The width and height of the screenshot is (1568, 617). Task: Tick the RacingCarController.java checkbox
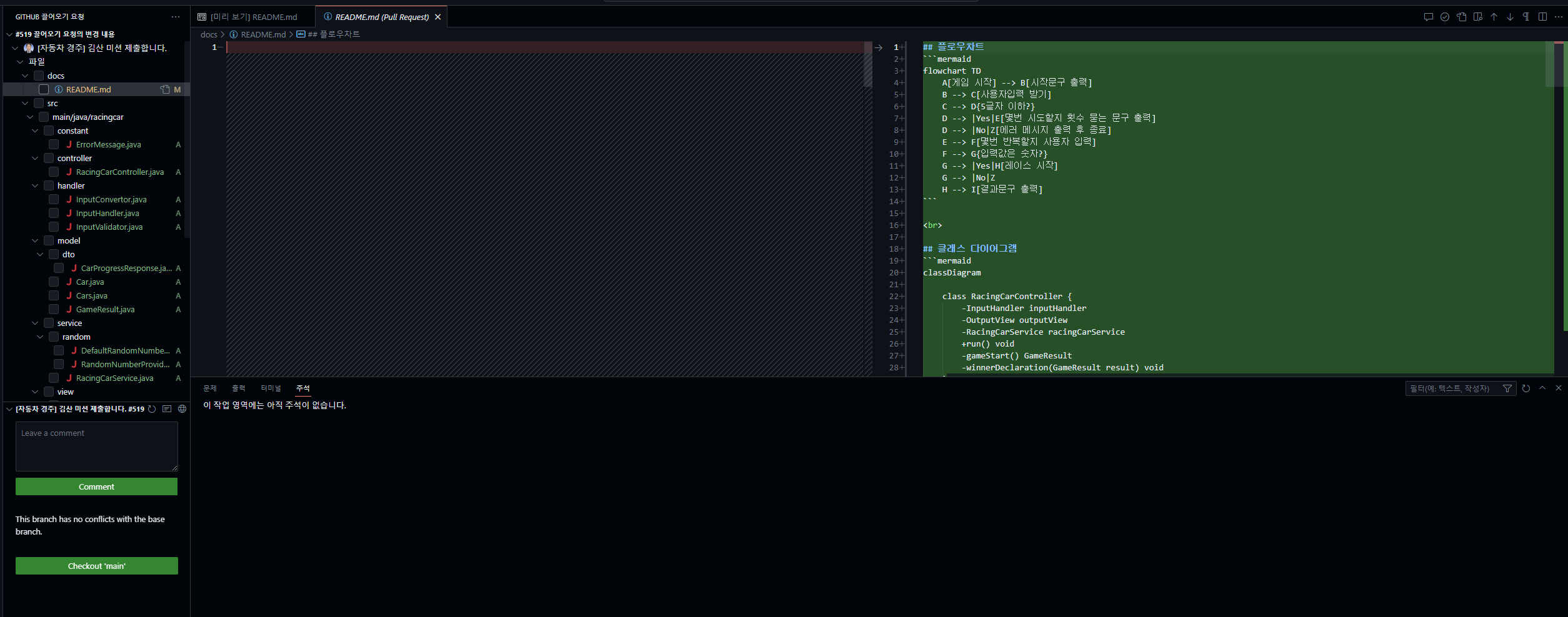point(54,172)
